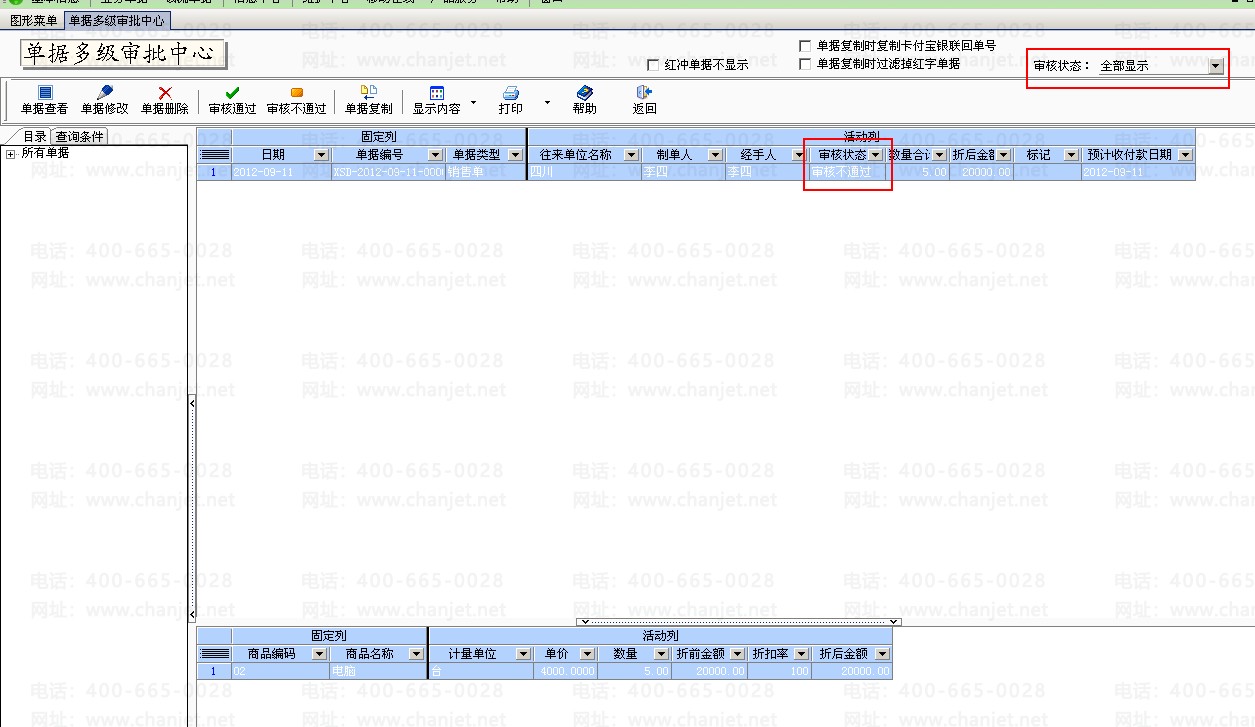Click the 打印 printer icon
Screen dimensions: 1255x727
510,93
